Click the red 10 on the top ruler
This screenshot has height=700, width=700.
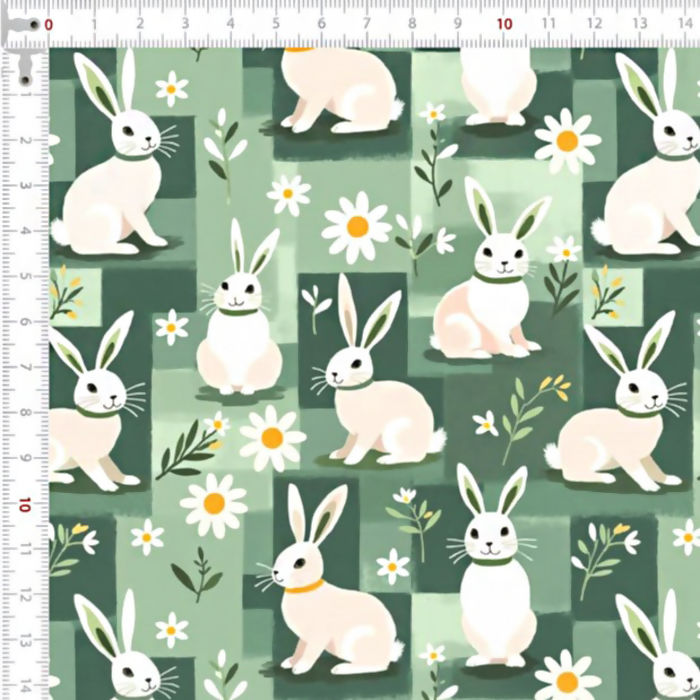(x=504, y=24)
